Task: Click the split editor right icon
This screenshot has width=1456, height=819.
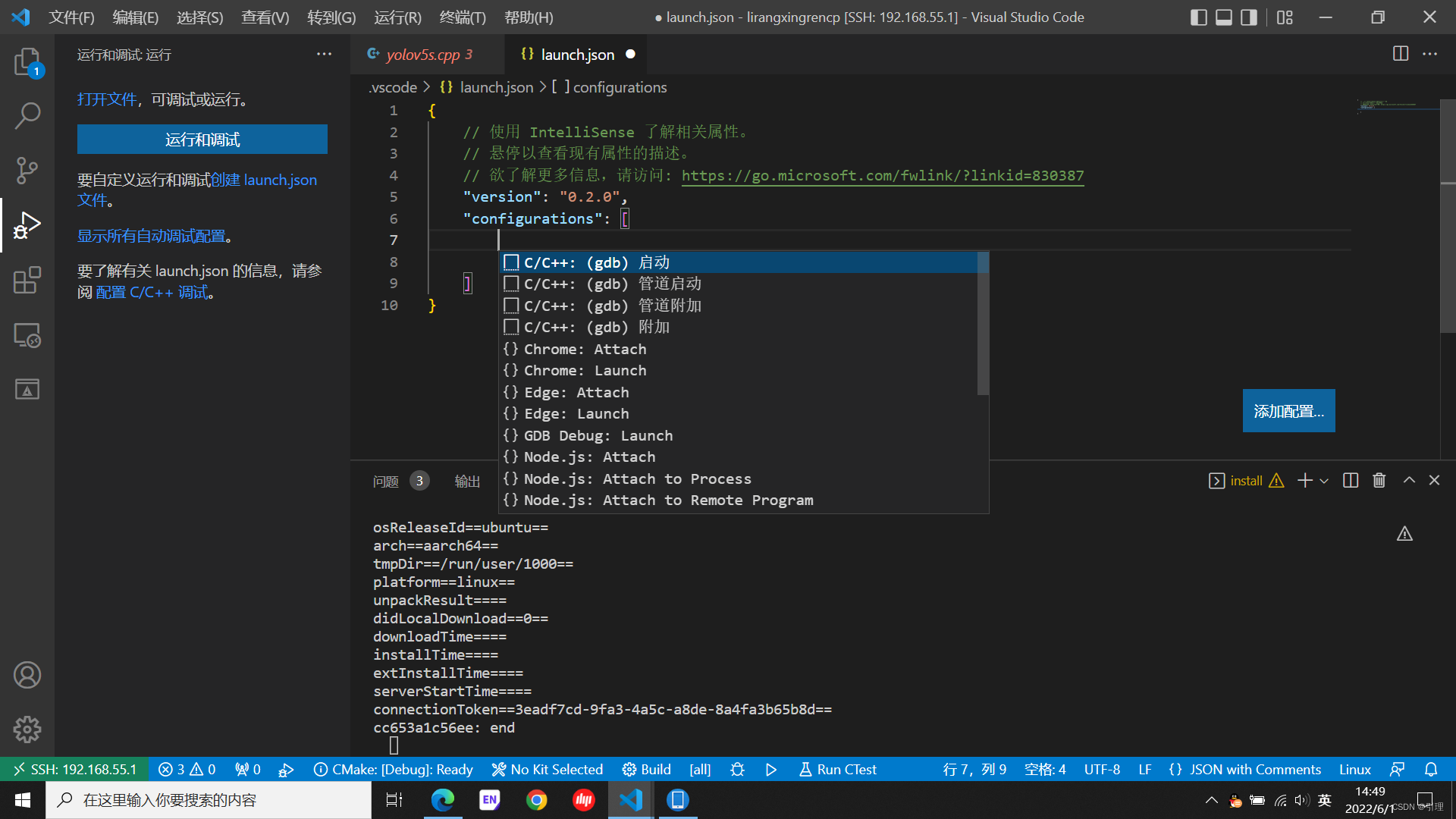Action: [1401, 54]
